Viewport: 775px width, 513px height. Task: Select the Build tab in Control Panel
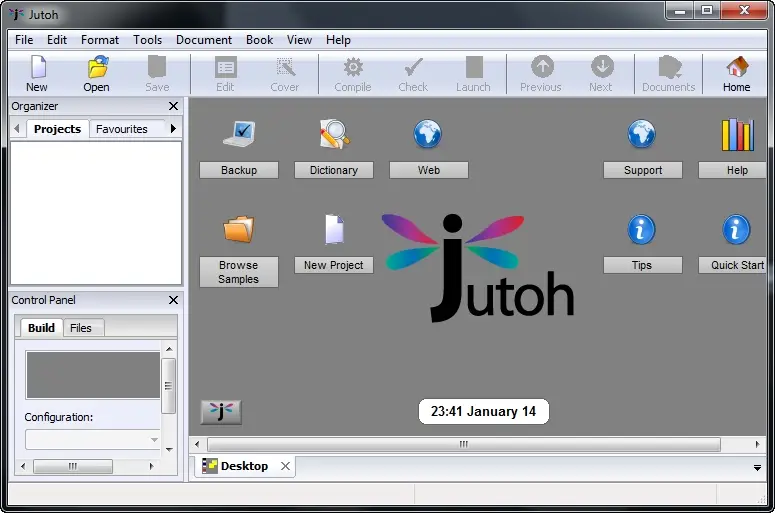pyautogui.click(x=42, y=328)
